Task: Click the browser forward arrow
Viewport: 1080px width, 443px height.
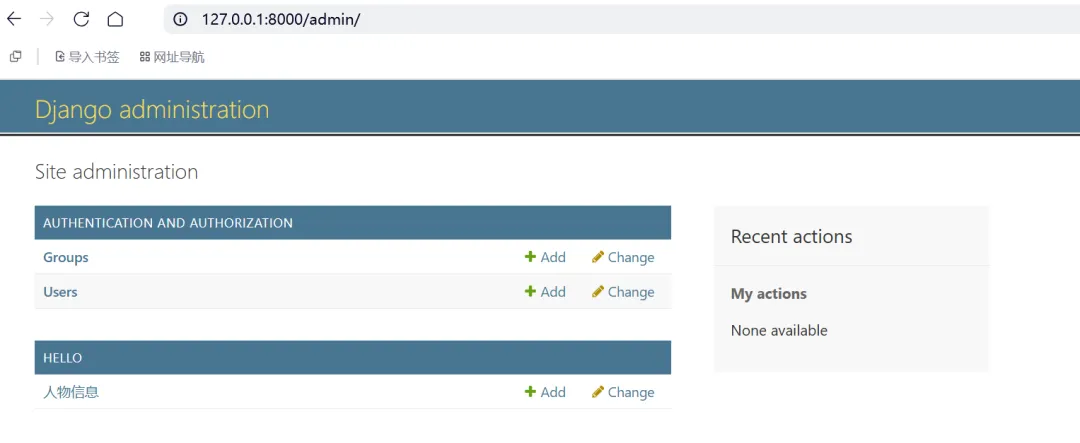Action: click(47, 19)
